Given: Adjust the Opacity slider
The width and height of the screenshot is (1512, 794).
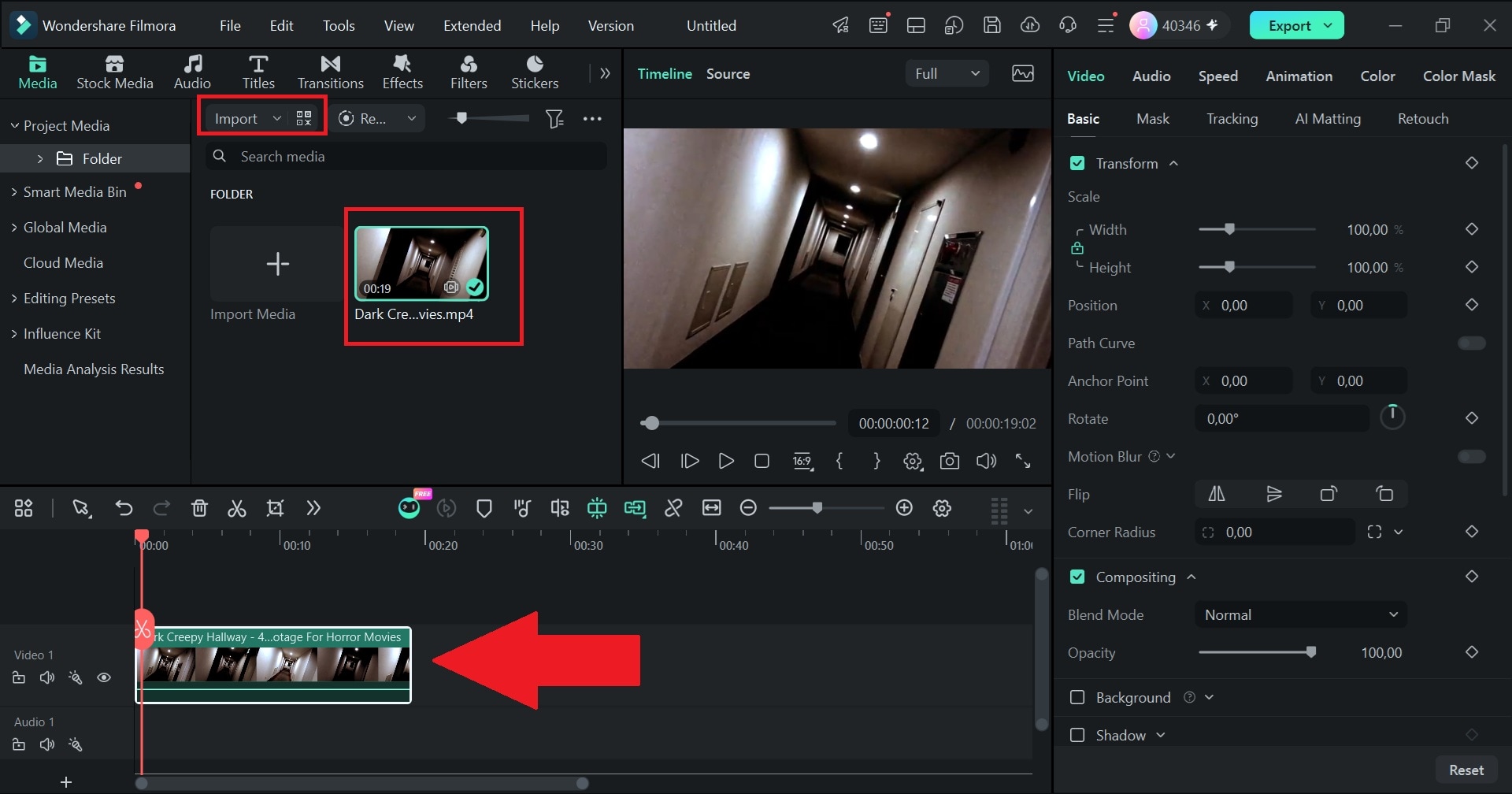Looking at the screenshot, I should [1258, 653].
